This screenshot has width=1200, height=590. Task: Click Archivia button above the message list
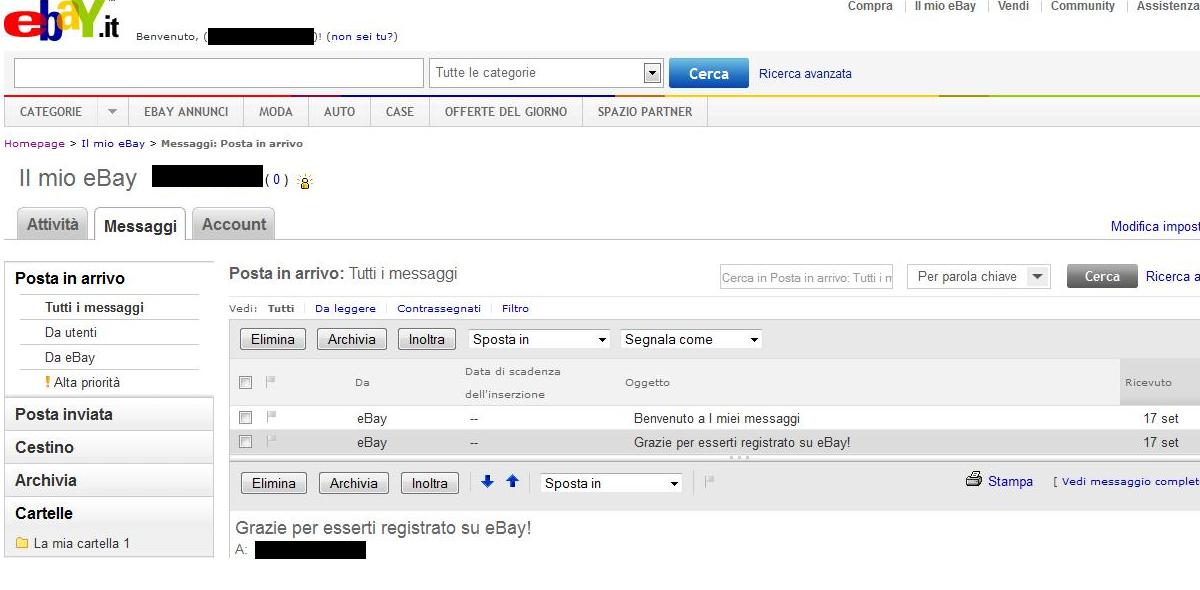pos(352,339)
